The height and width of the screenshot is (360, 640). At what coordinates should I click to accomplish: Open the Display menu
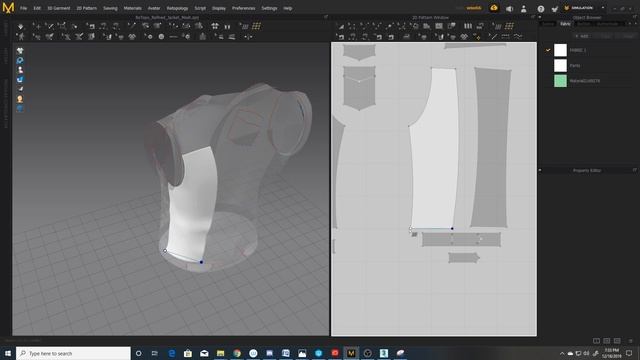(218, 8)
